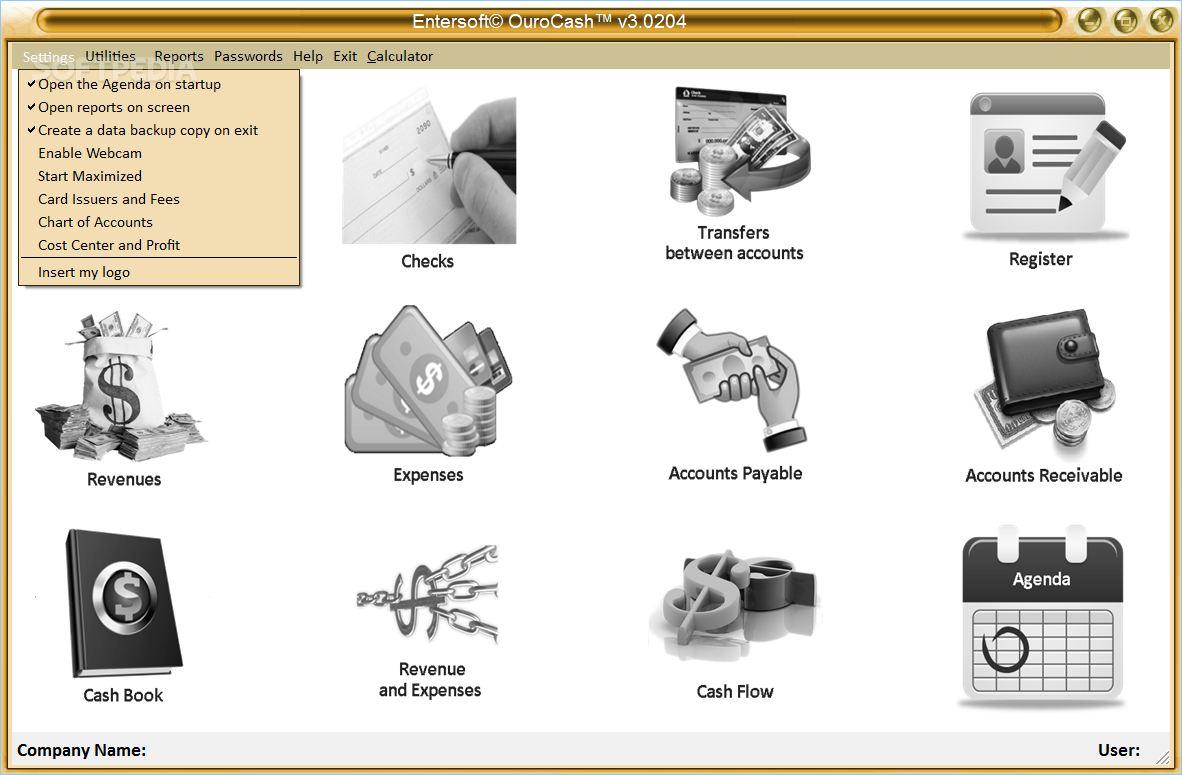Maximize the window with middle gold button

coord(1125,20)
